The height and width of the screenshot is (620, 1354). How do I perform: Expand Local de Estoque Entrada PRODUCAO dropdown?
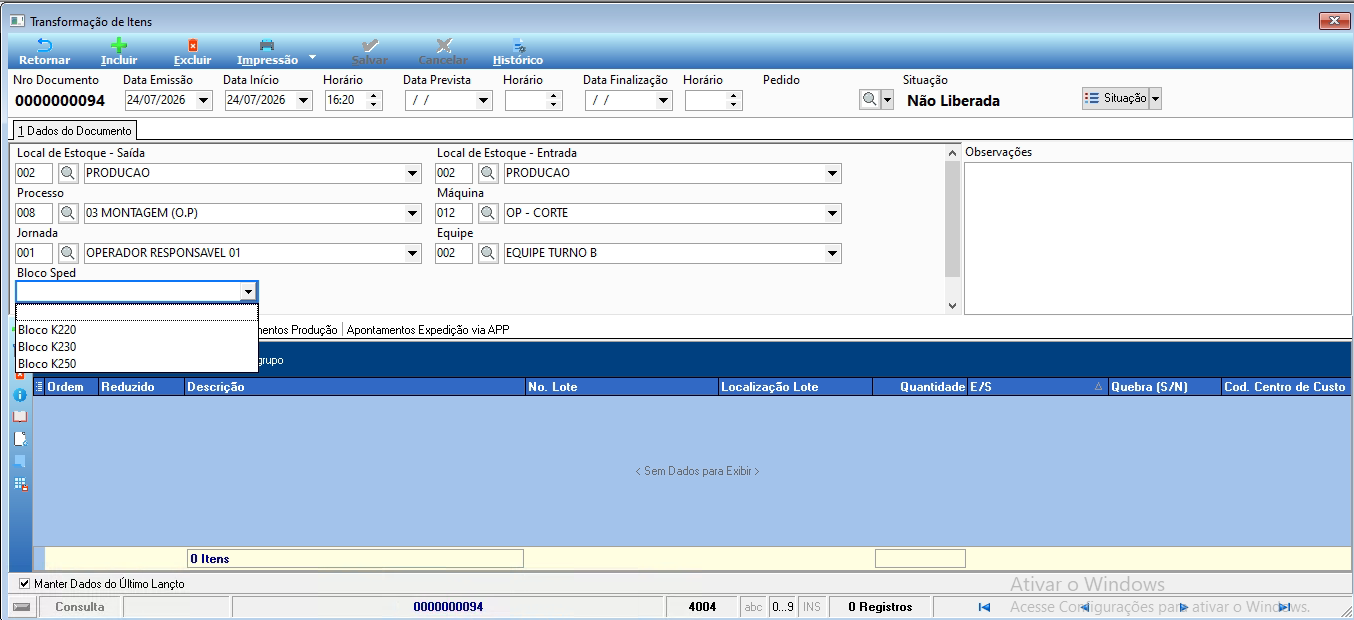(833, 173)
